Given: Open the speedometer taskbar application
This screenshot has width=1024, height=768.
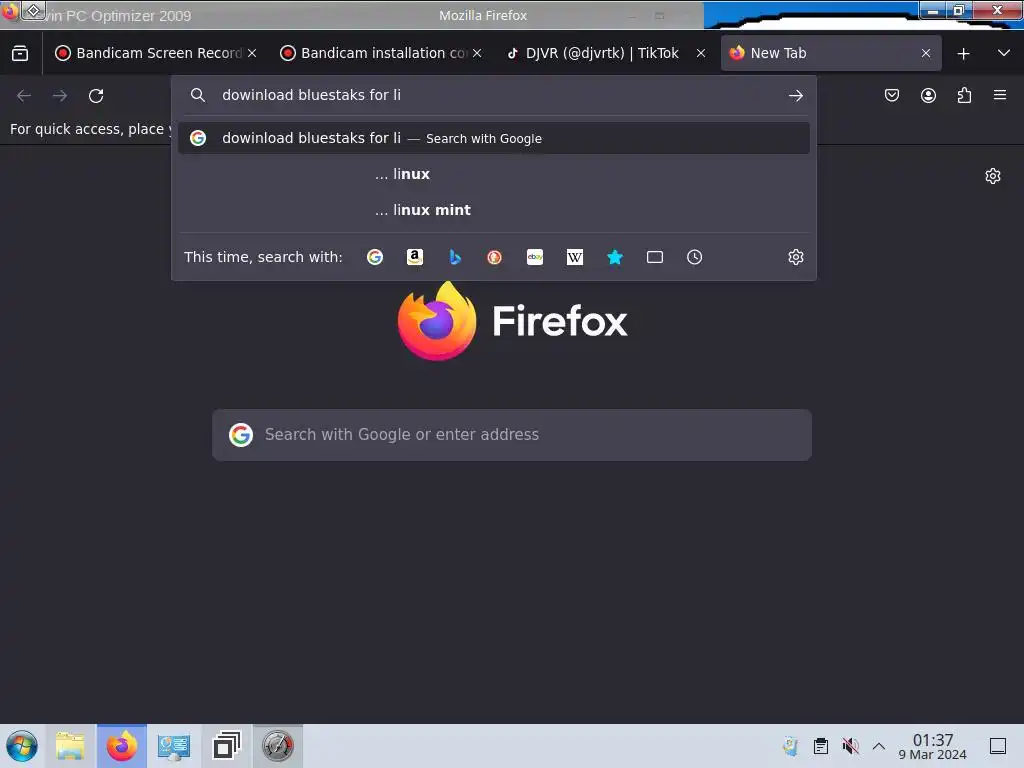Looking at the screenshot, I should 278,746.
